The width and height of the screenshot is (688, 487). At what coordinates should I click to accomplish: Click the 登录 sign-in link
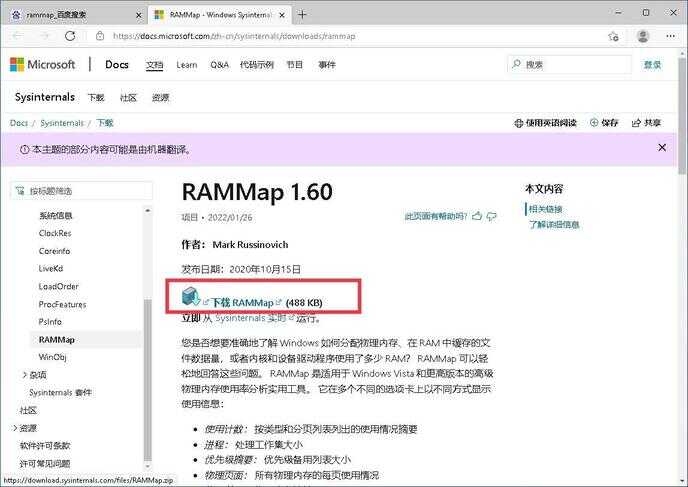pyautogui.click(x=652, y=65)
